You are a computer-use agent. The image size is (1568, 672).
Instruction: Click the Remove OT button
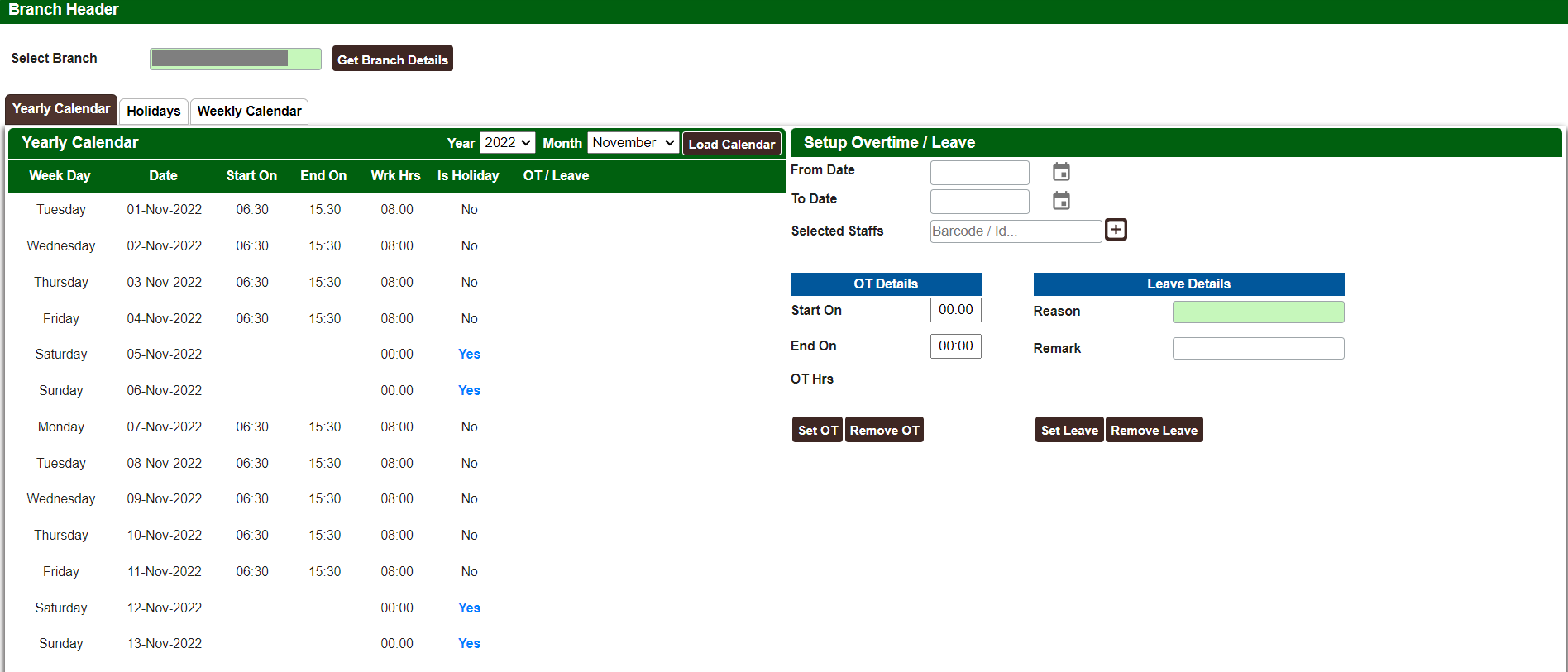click(884, 430)
